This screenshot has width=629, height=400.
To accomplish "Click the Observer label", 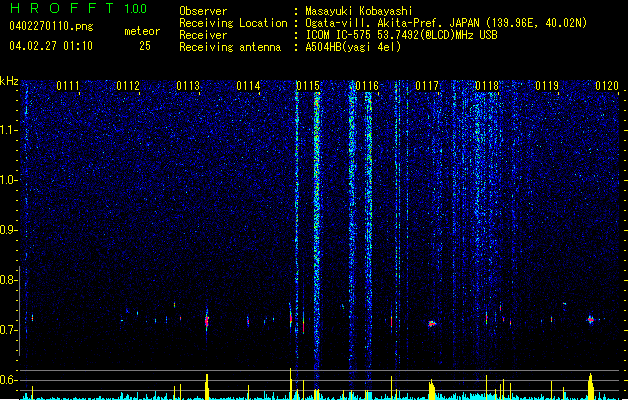I will tap(203, 11).
